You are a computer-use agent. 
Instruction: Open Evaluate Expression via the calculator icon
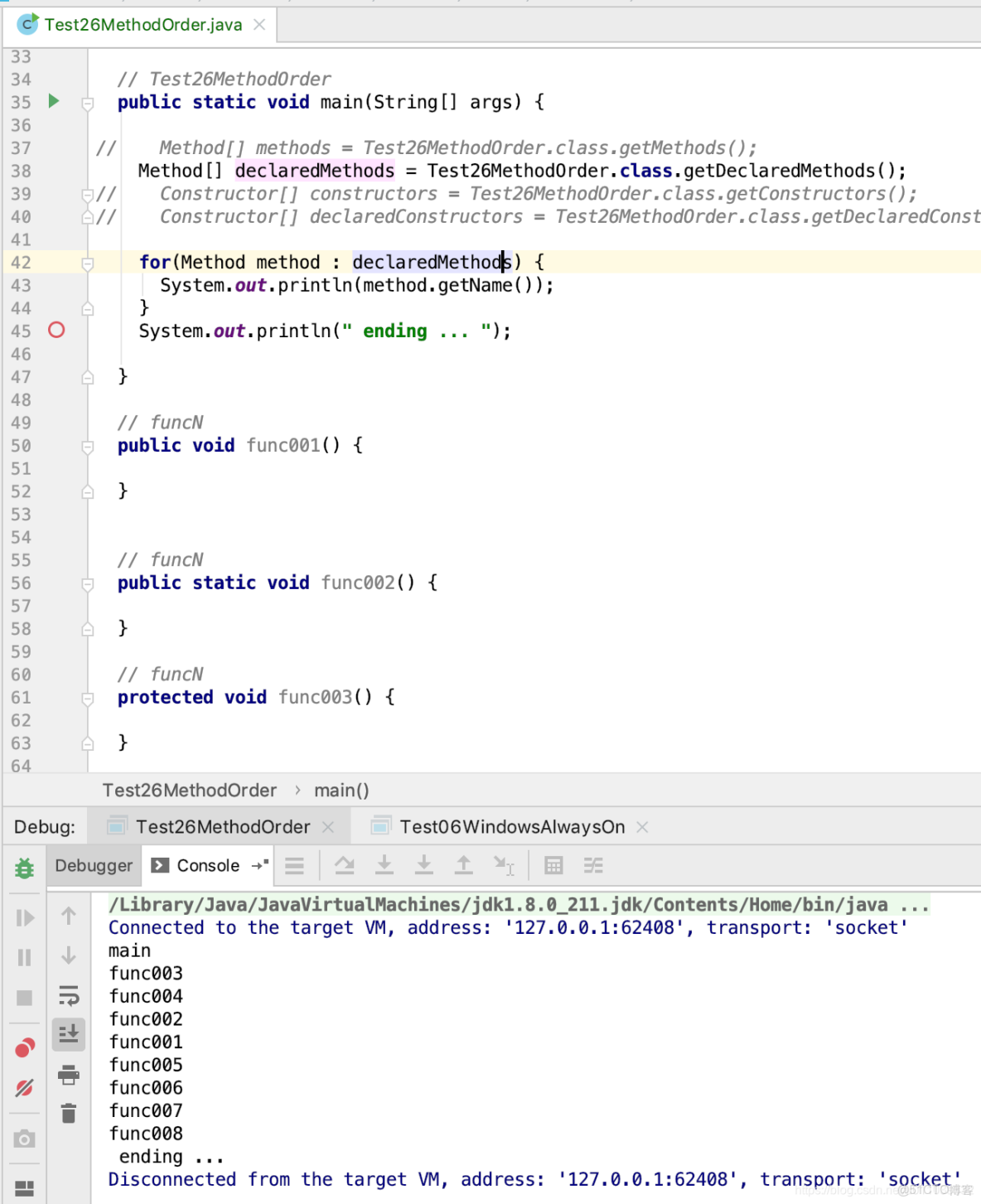point(553,865)
